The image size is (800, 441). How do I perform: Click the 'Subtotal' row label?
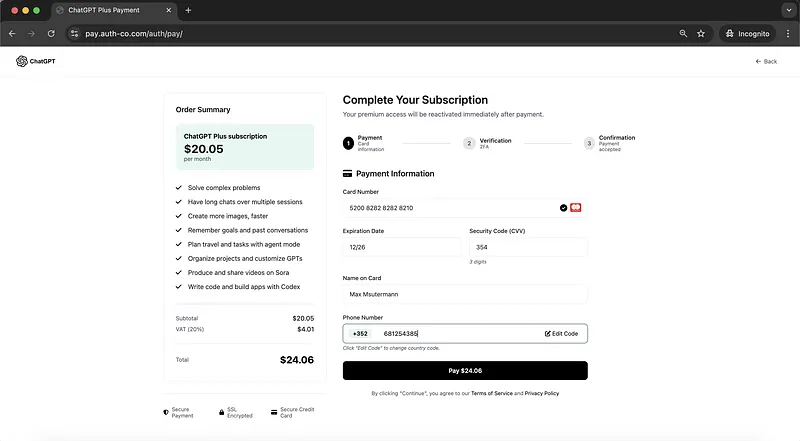187,318
